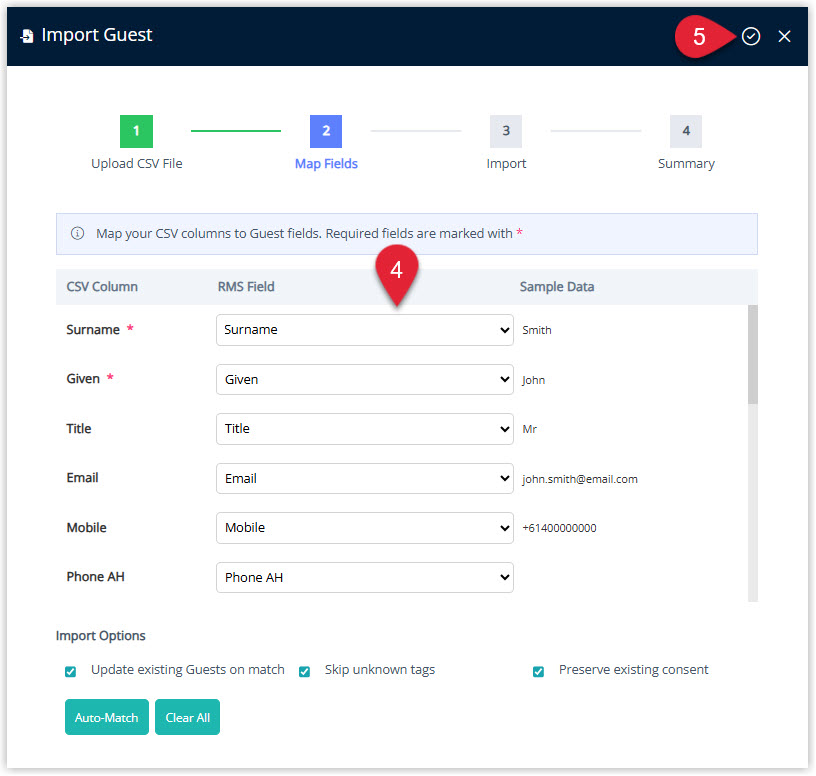Click the Clear All button
This screenshot has width=816, height=776.
(187, 717)
